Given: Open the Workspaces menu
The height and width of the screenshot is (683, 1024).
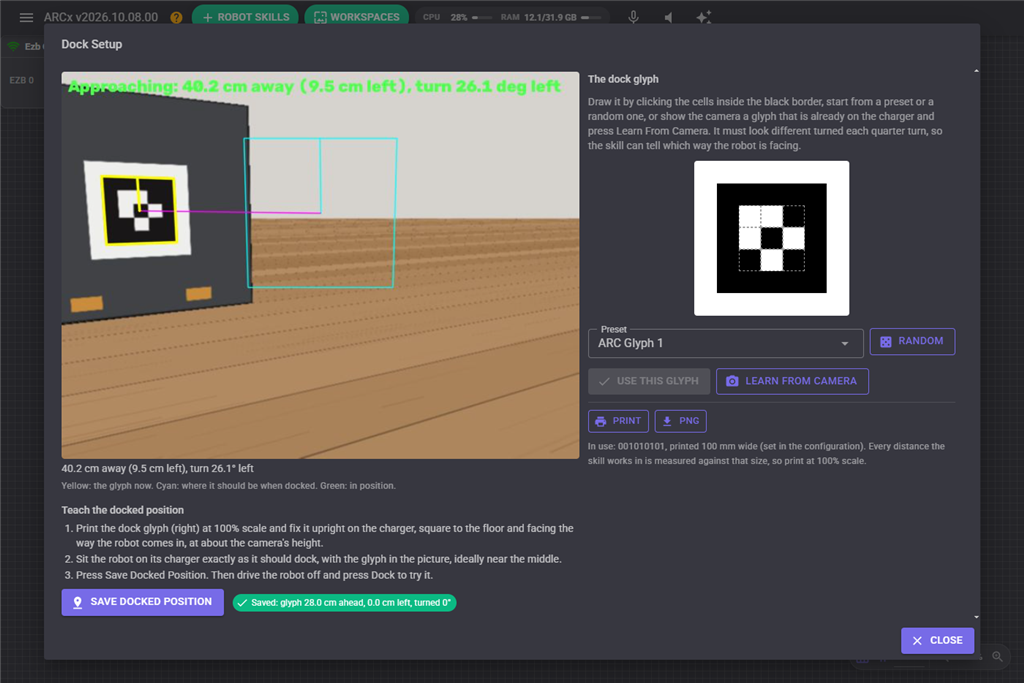Looking at the screenshot, I should 357,17.
